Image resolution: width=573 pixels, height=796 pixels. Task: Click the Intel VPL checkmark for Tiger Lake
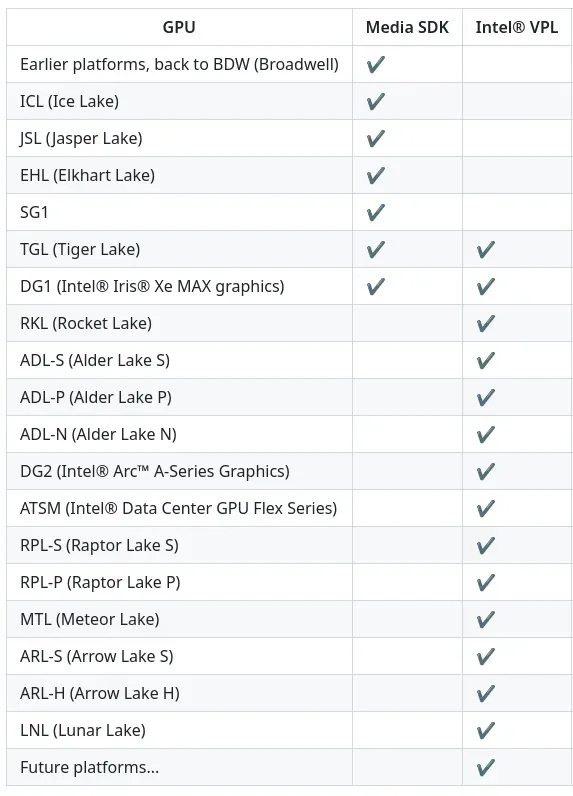point(486,249)
